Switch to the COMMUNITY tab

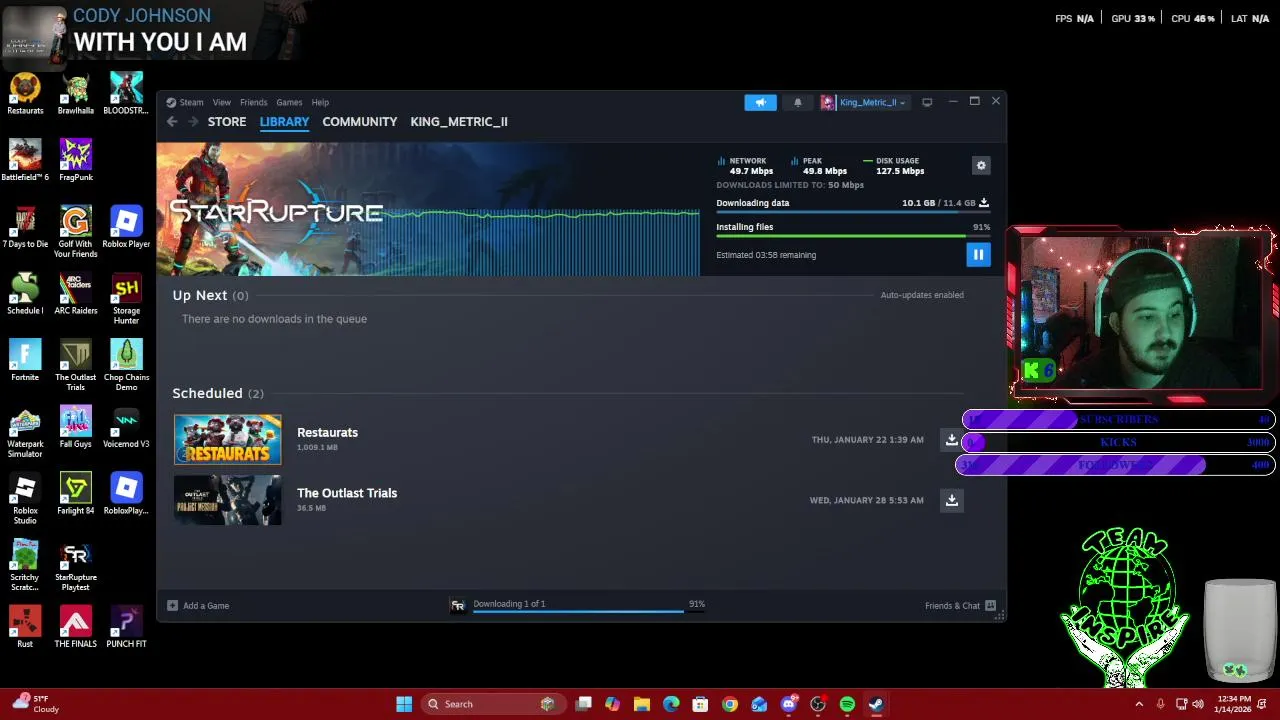click(360, 122)
